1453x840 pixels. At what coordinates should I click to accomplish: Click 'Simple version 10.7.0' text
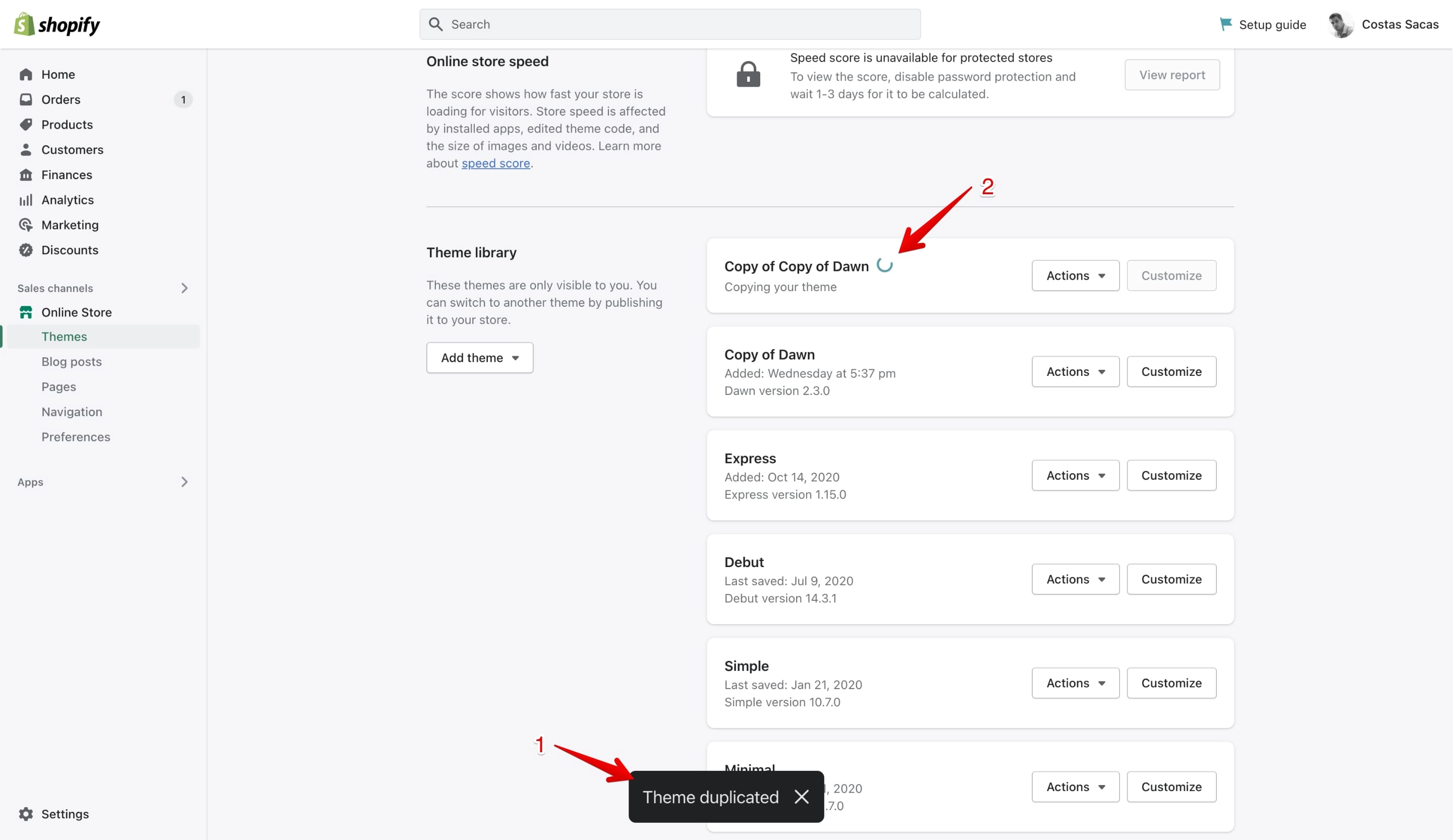(x=782, y=702)
